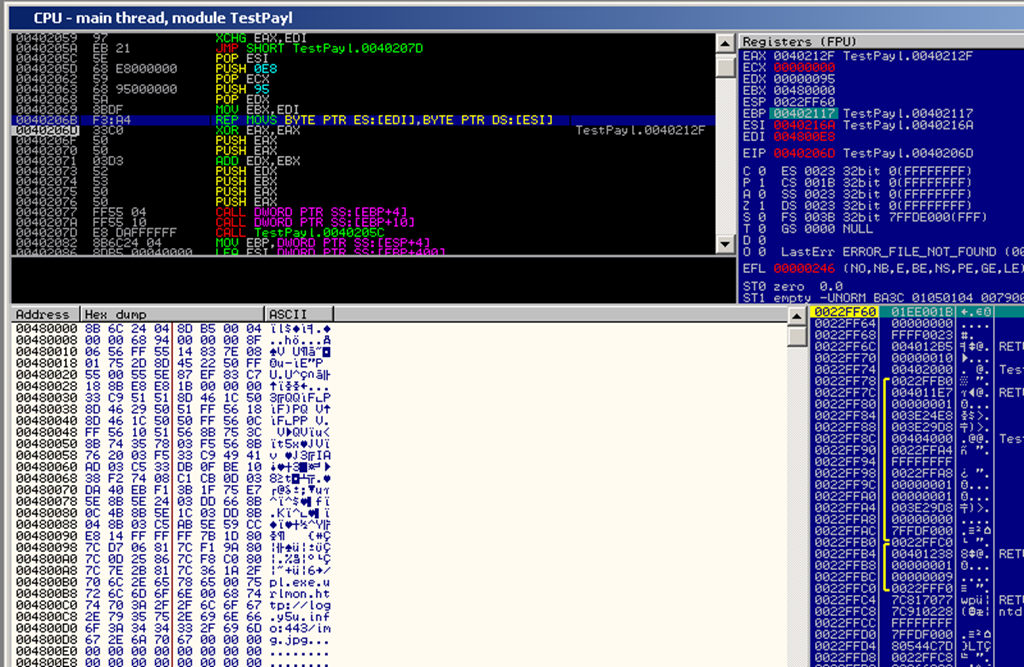
Task: Click the disassembly pane scroll-up arrow
Action: coord(726,41)
